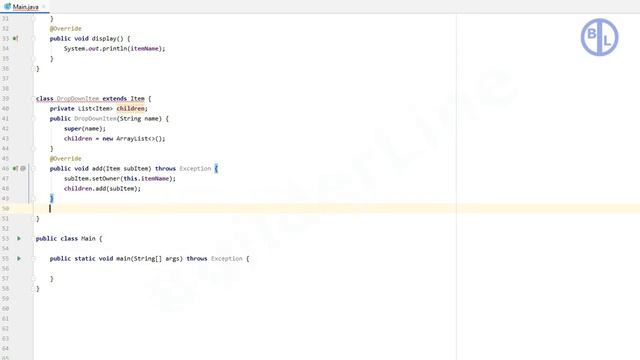Close the Main.java tab
This screenshot has height=360, width=640.
pyautogui.click(x=44, y=7)
